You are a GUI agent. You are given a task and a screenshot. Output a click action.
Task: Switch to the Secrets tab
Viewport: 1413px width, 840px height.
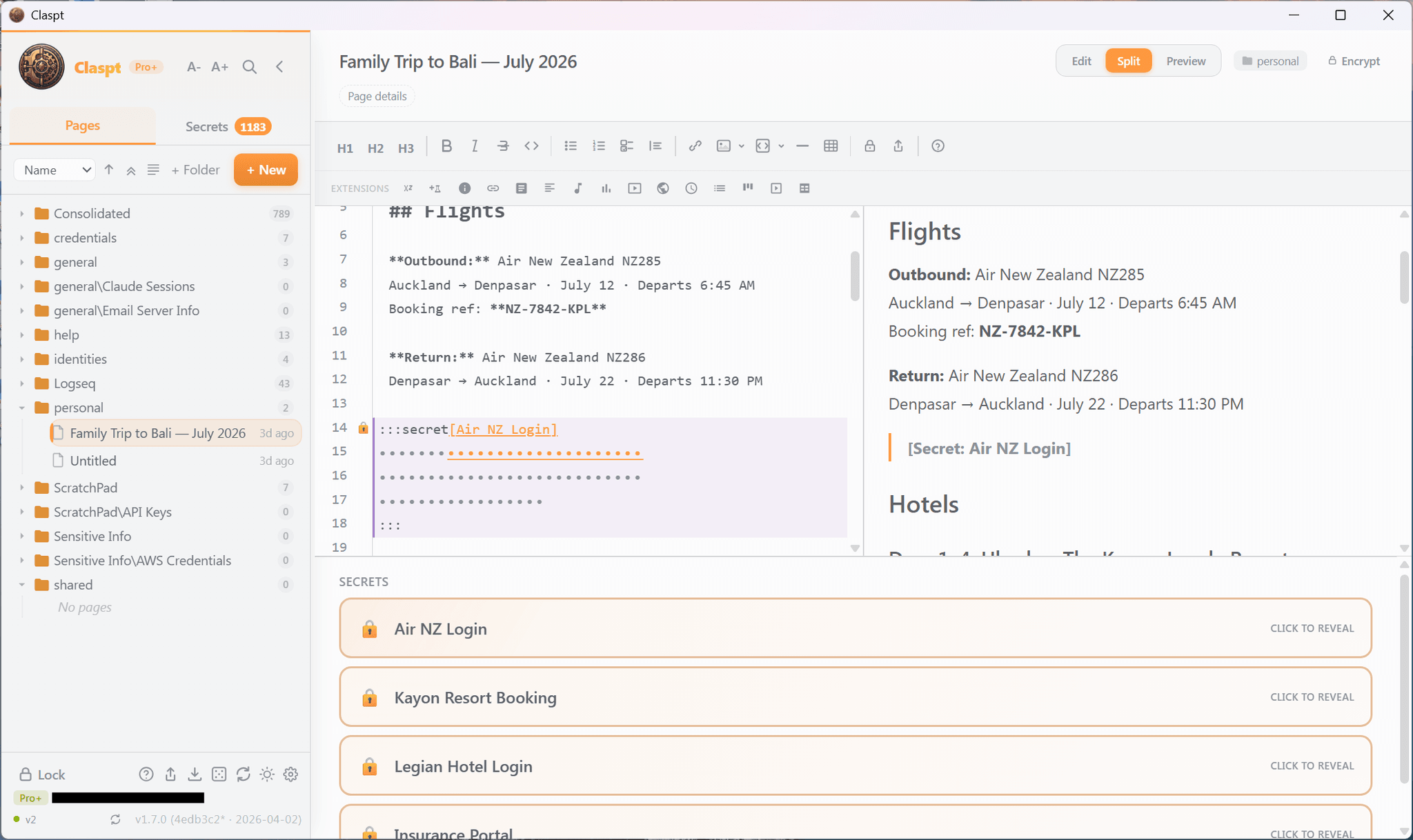(228, 126)
